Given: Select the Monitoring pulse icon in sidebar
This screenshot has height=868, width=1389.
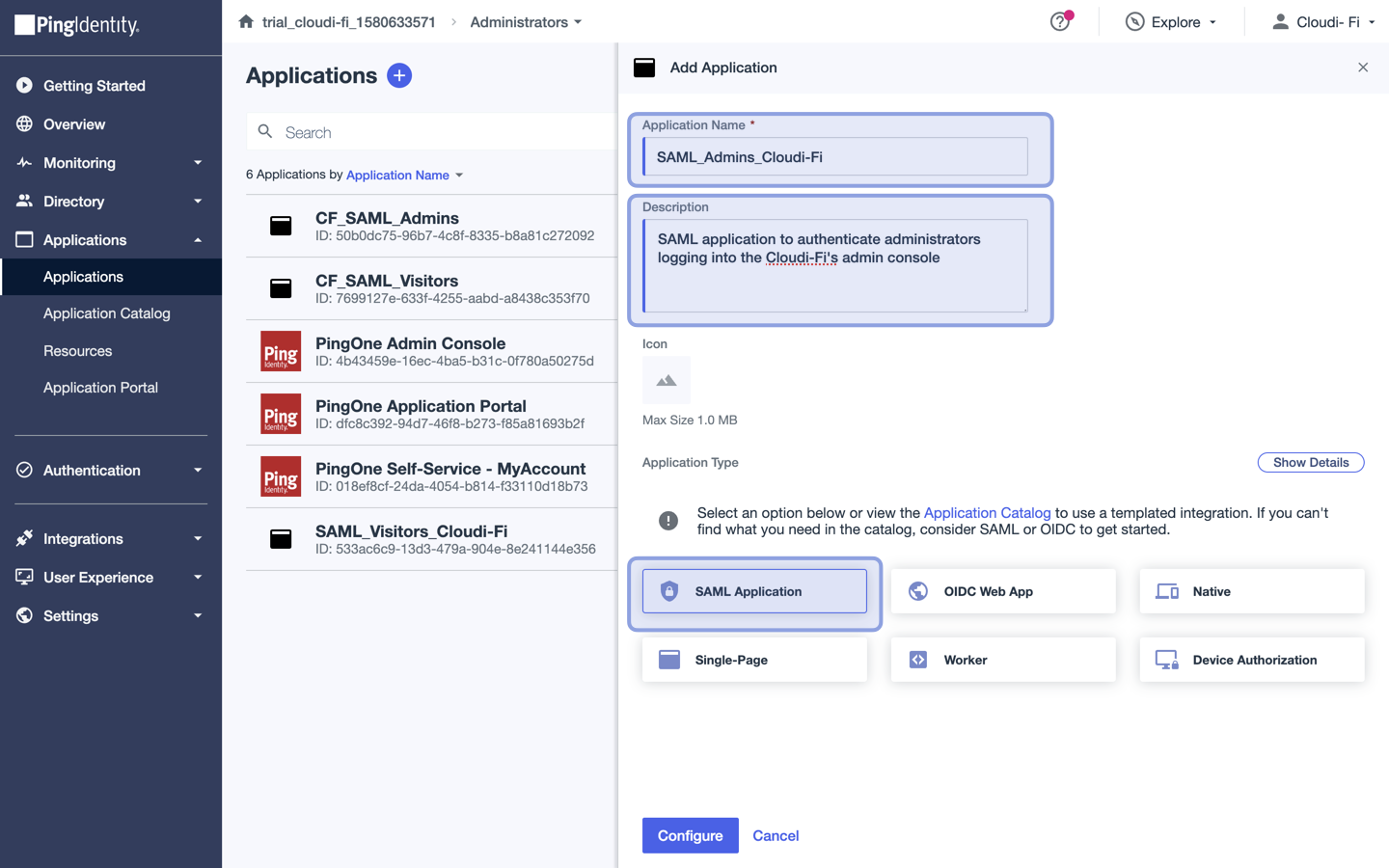Looking at the screenshot, I should (24, 162).
